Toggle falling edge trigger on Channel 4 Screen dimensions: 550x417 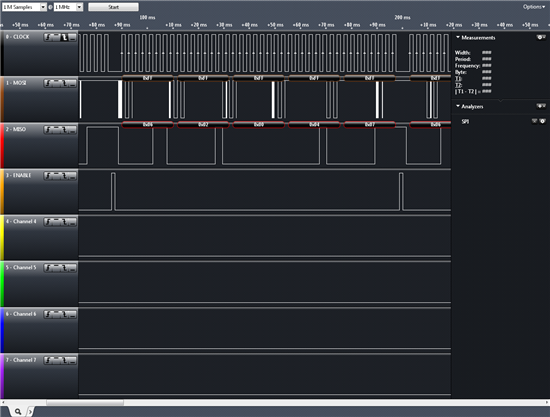click(x=64, y=222)
